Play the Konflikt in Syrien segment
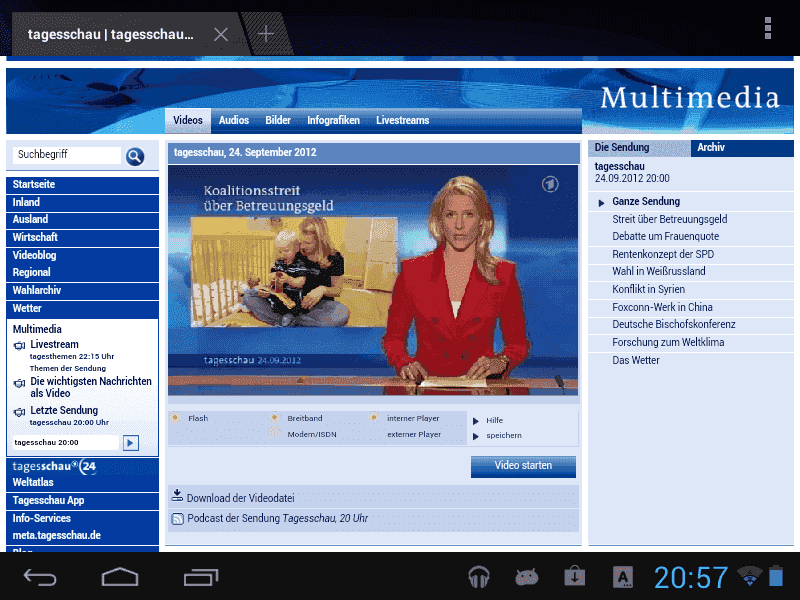800x600 pixels. (x=648, y=289)
